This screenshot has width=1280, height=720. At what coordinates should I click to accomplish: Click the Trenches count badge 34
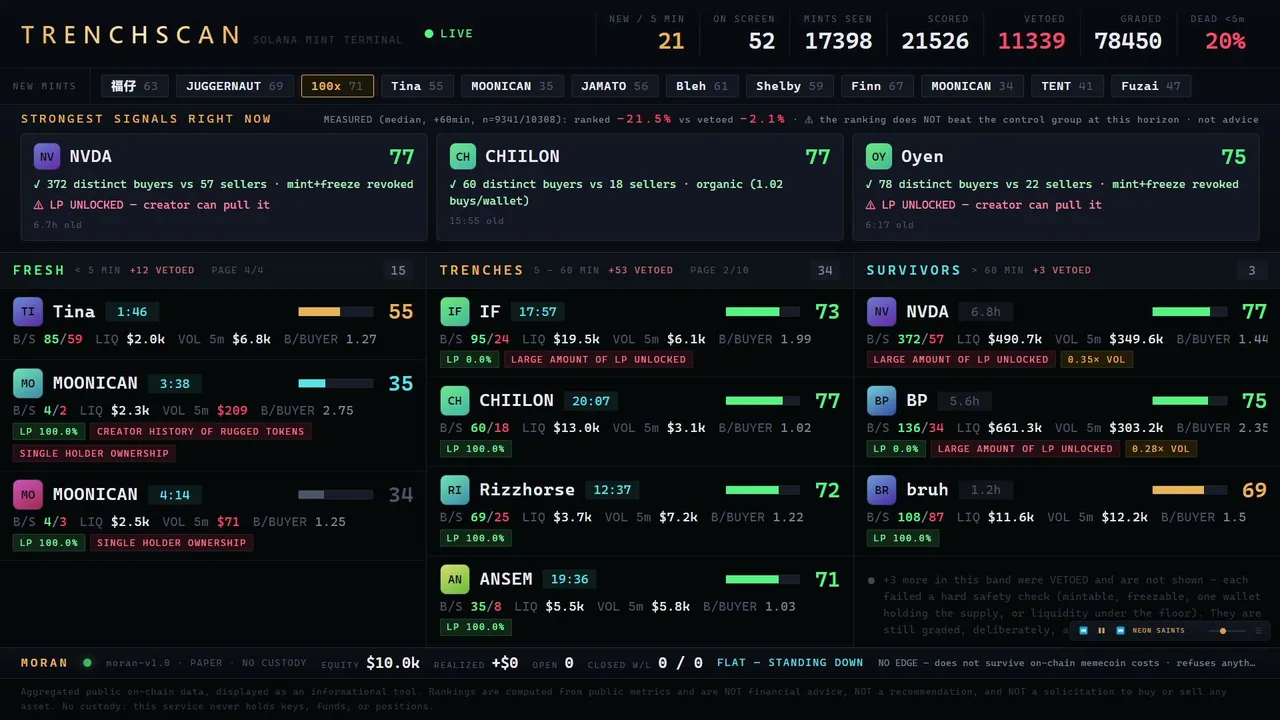pos(825,270)
